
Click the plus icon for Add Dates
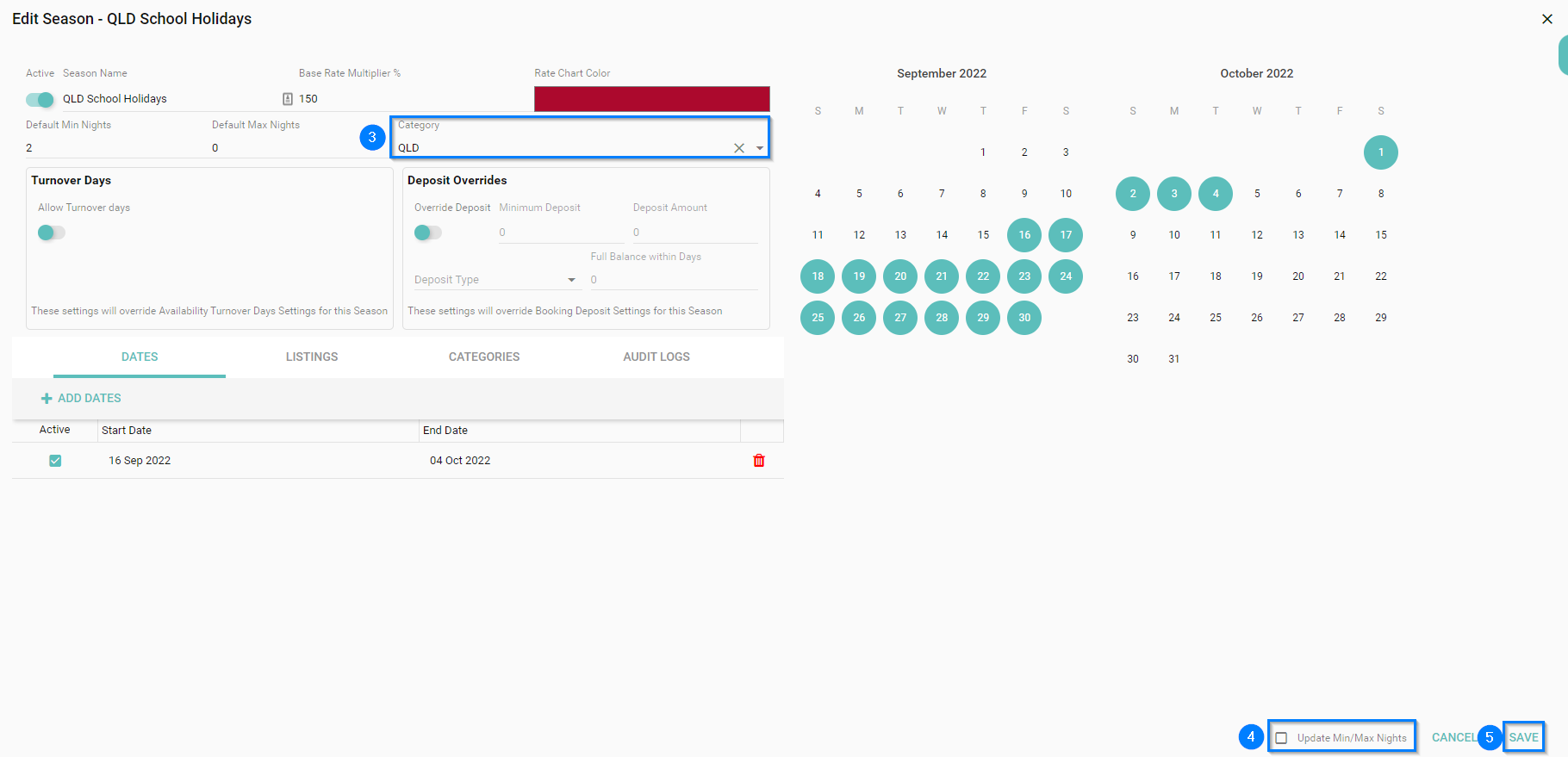pyautogui.click(x=47, y=399)
